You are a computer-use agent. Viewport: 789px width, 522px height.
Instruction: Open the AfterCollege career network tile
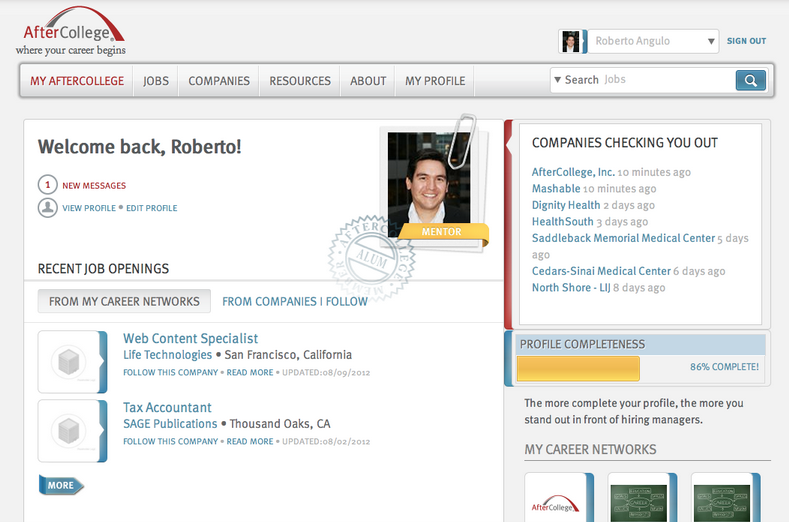[556, 499]
